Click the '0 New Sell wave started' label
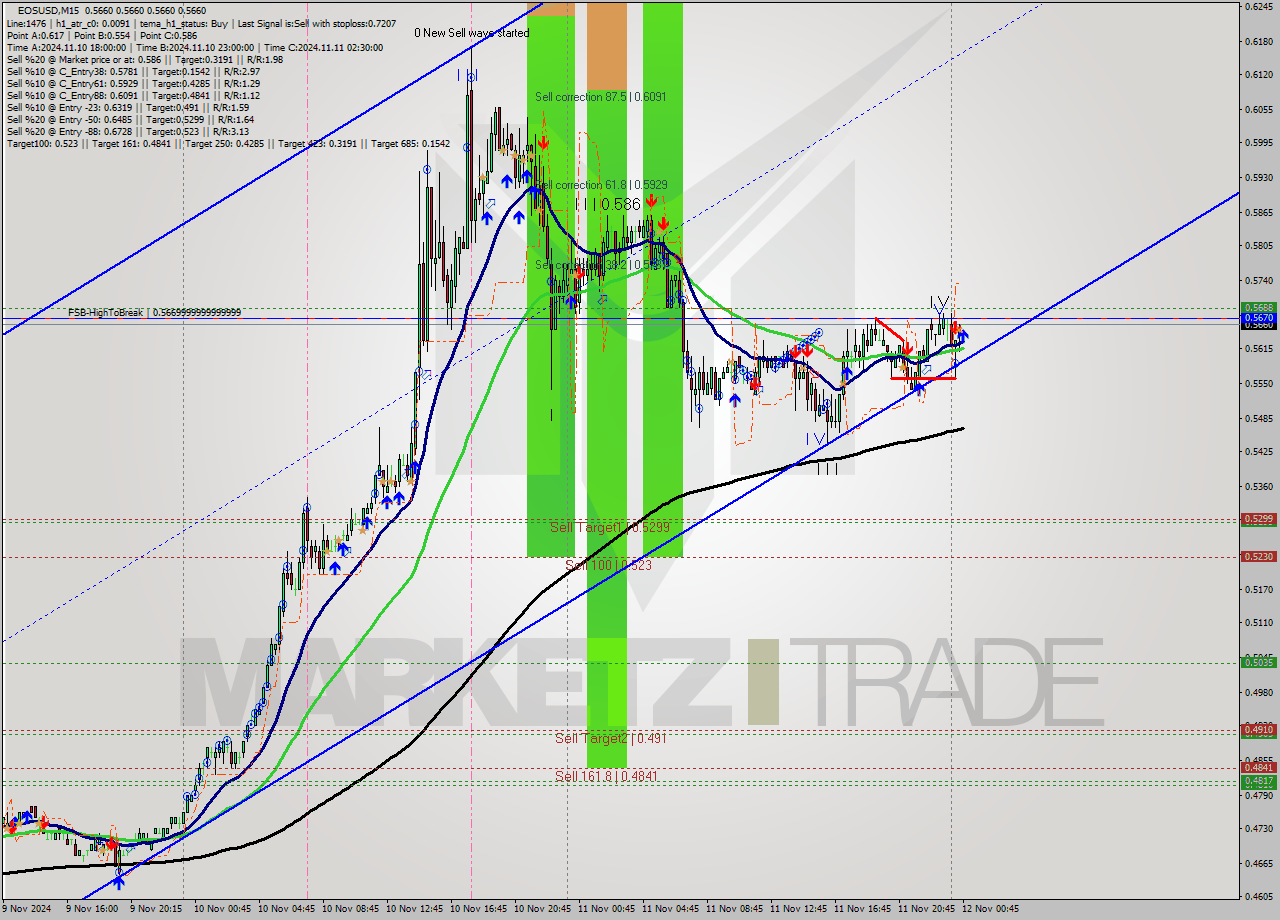1280x920 pixels. [x=472, y=33]
